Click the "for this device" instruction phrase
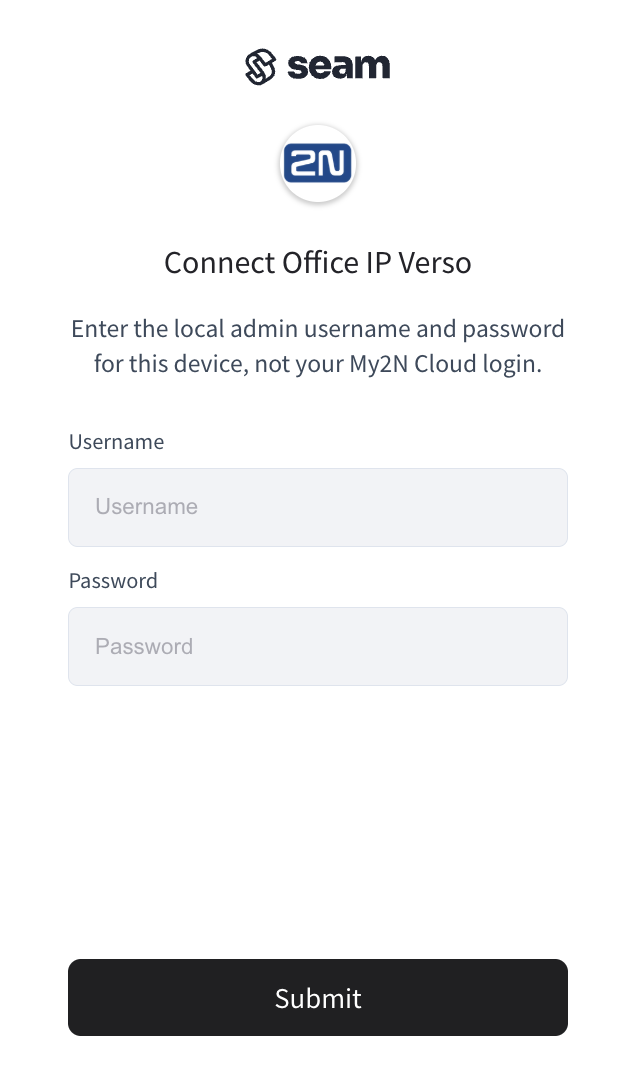The height and width of the screenshot is (1092, 638). (169, 364)
